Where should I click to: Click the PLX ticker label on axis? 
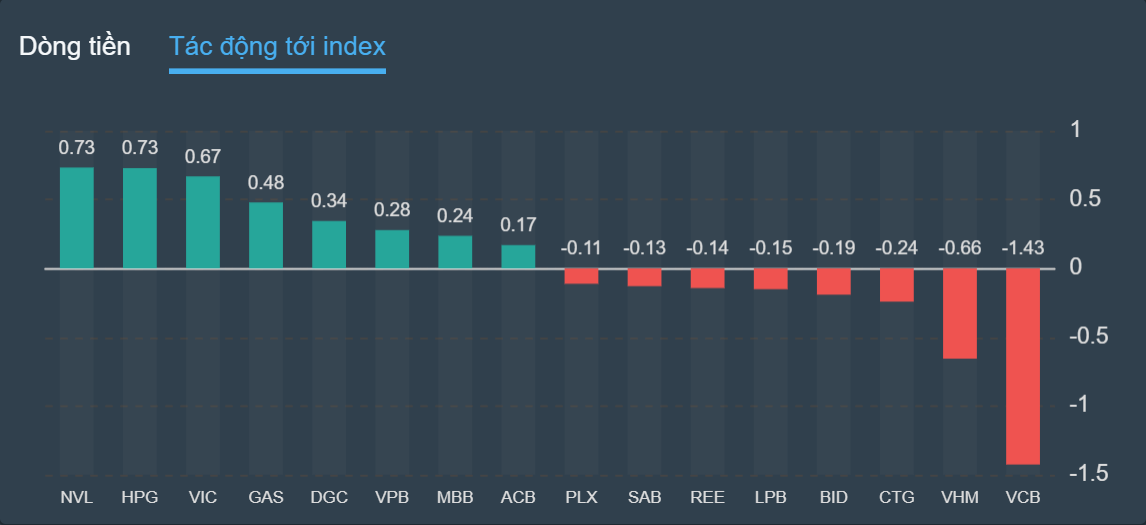tap(581, 497)
